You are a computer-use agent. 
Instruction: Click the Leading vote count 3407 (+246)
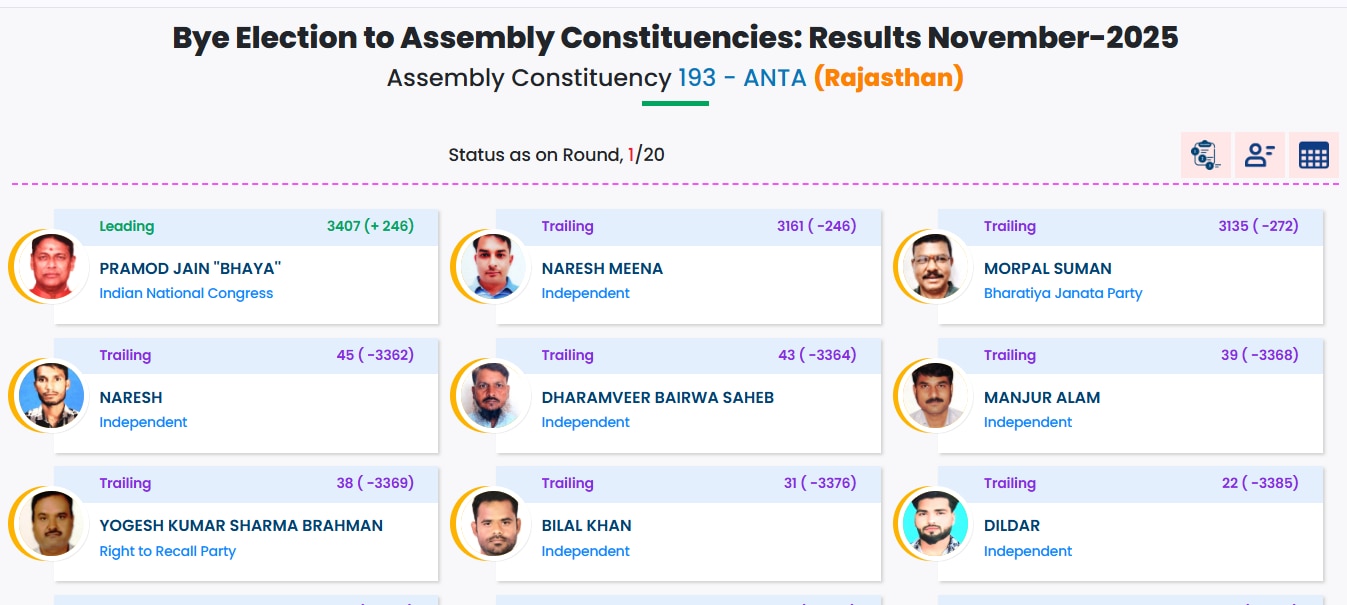coord(370,226)
